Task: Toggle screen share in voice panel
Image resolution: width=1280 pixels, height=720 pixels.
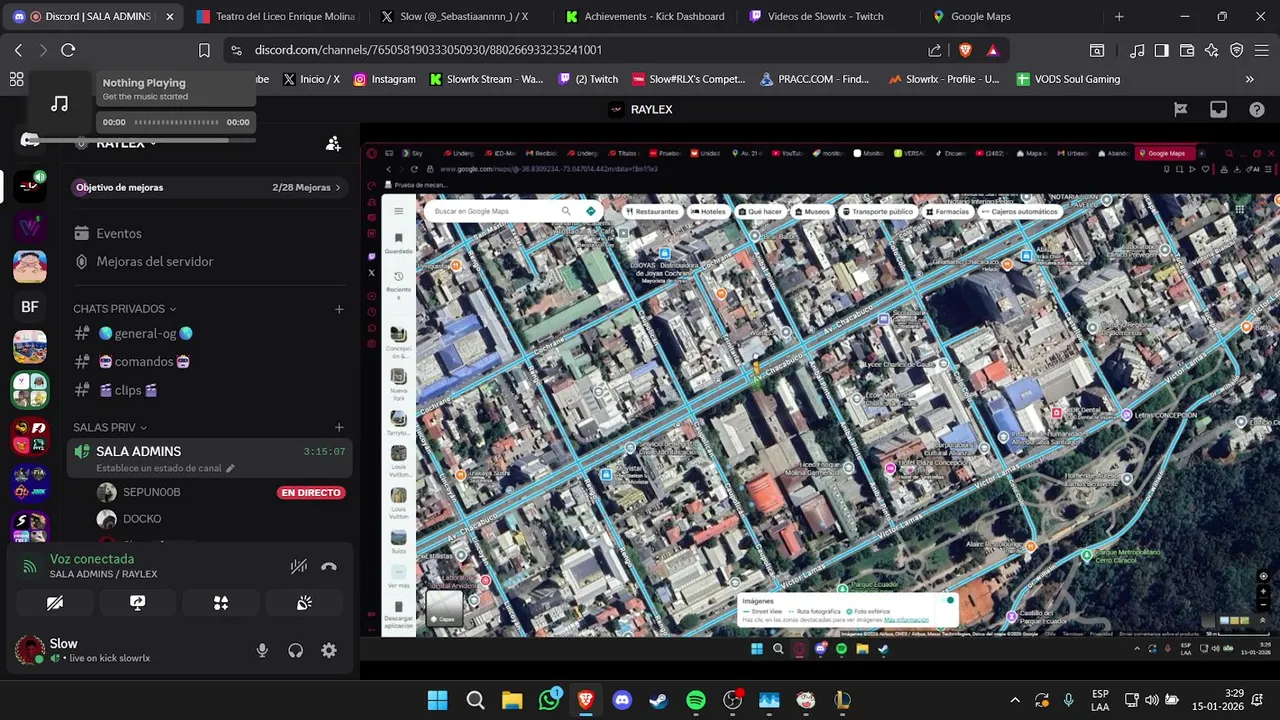Action: [138, 603]
